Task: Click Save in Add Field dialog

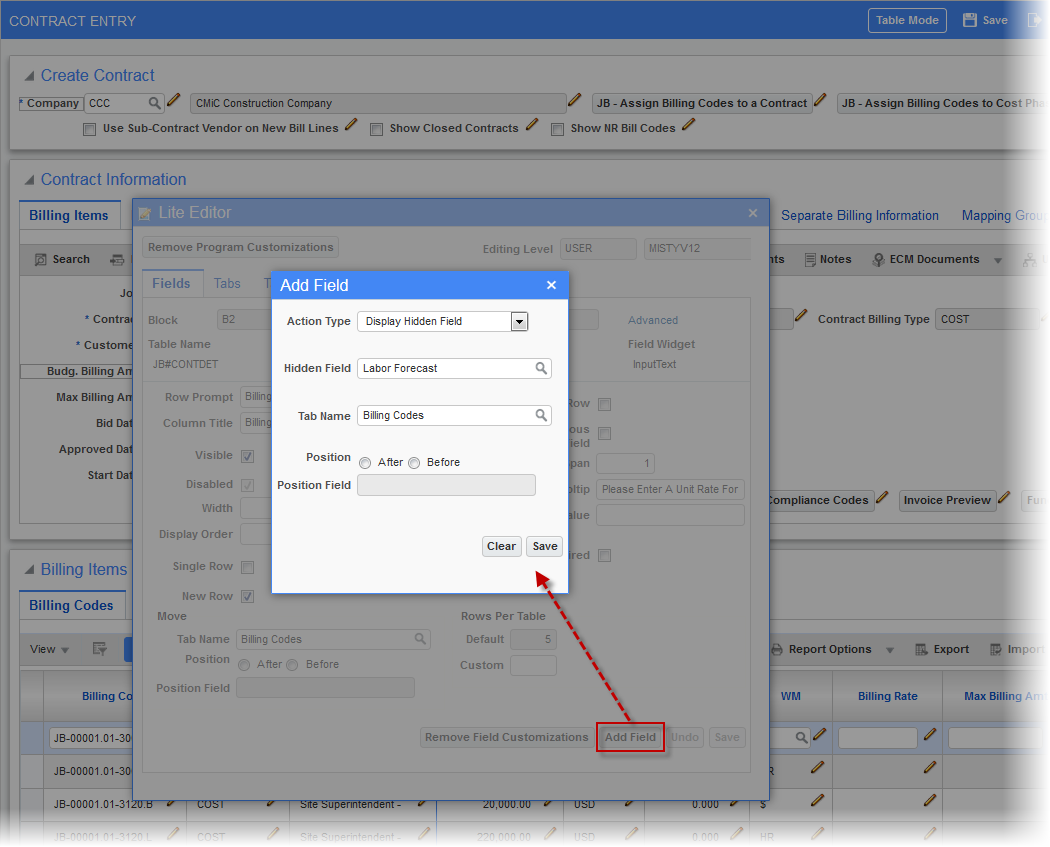Action: (x=544, y=546)
